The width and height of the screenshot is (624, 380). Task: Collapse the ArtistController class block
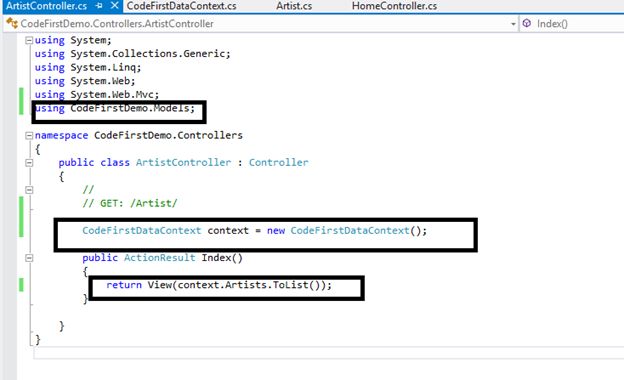click(x=29, y=163)
